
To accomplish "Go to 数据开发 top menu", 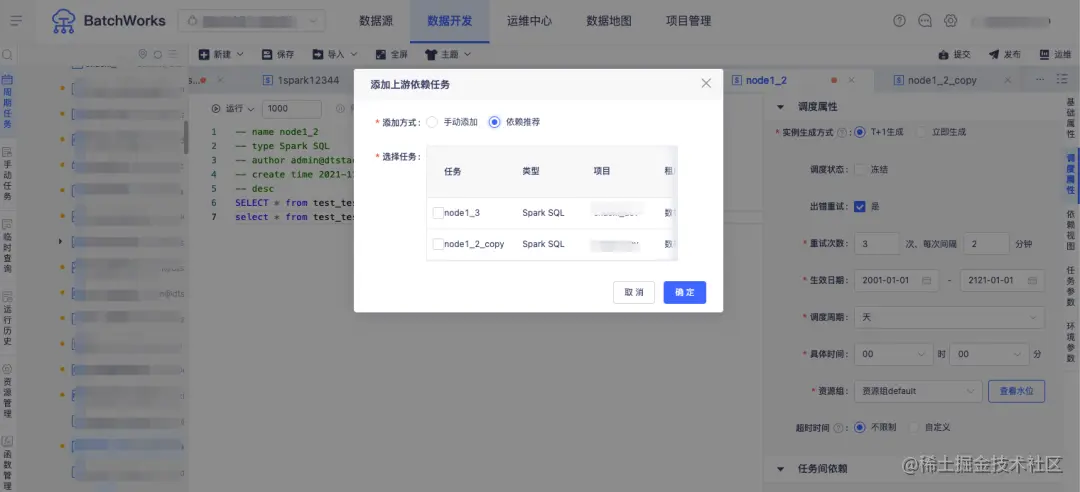I will [450, 21].
